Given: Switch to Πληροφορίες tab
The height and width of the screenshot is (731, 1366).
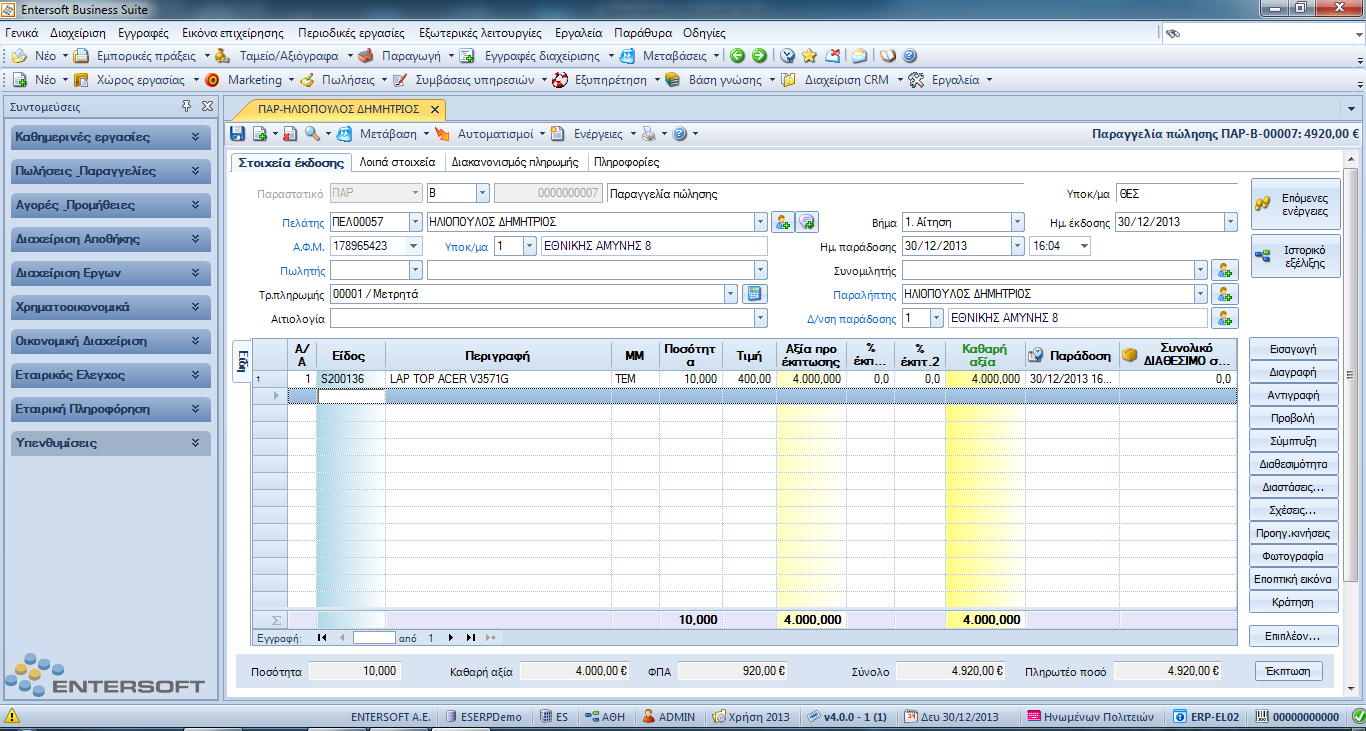Looking at the screenshot, I should [x=626, y=162].
